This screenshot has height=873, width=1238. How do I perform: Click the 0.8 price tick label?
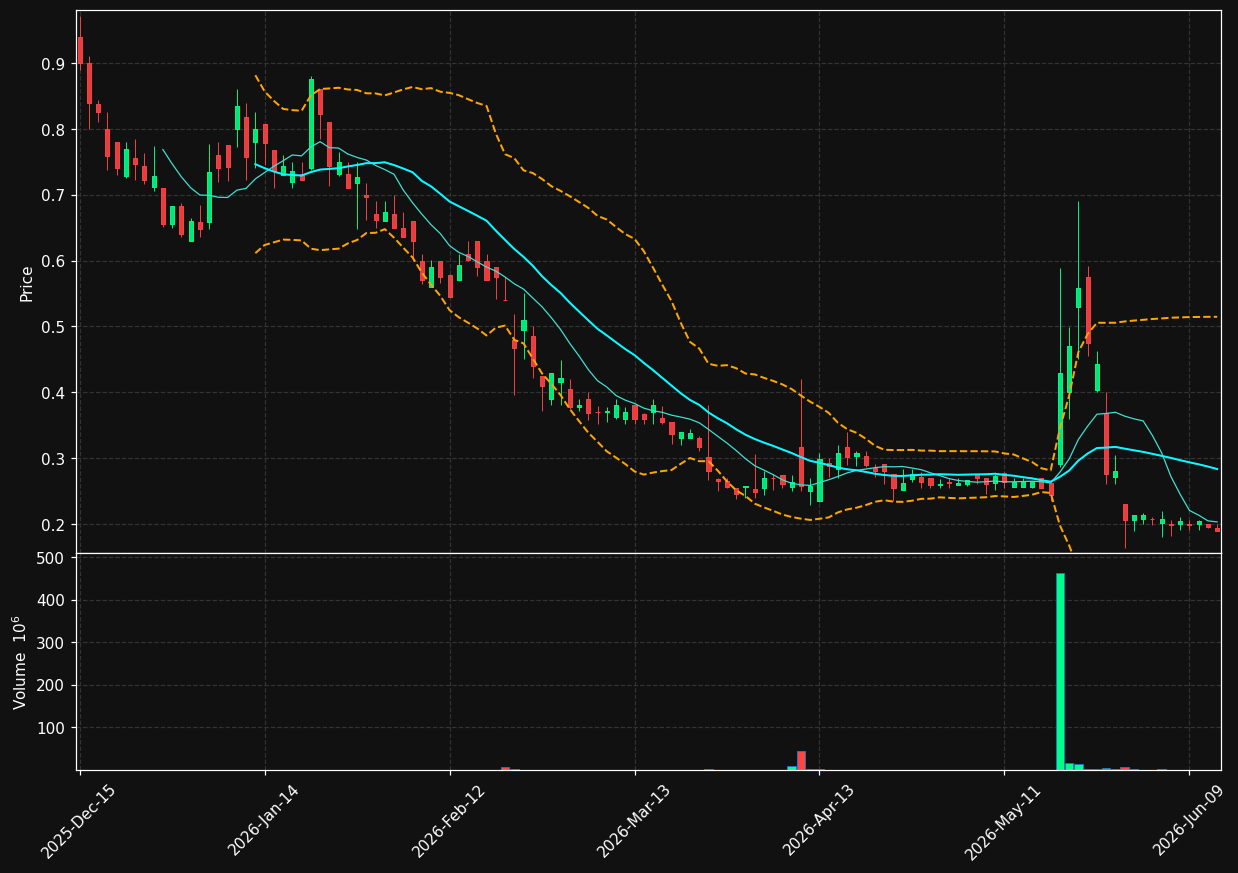(53, 130)
